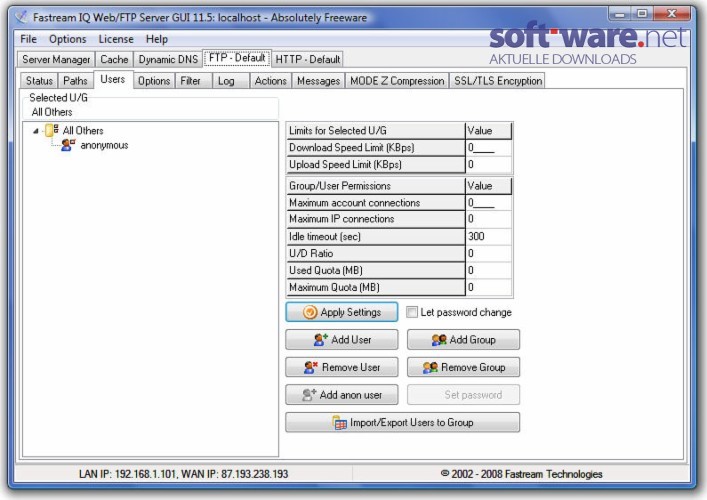Click the Apply Settings button

pos(342,312)
